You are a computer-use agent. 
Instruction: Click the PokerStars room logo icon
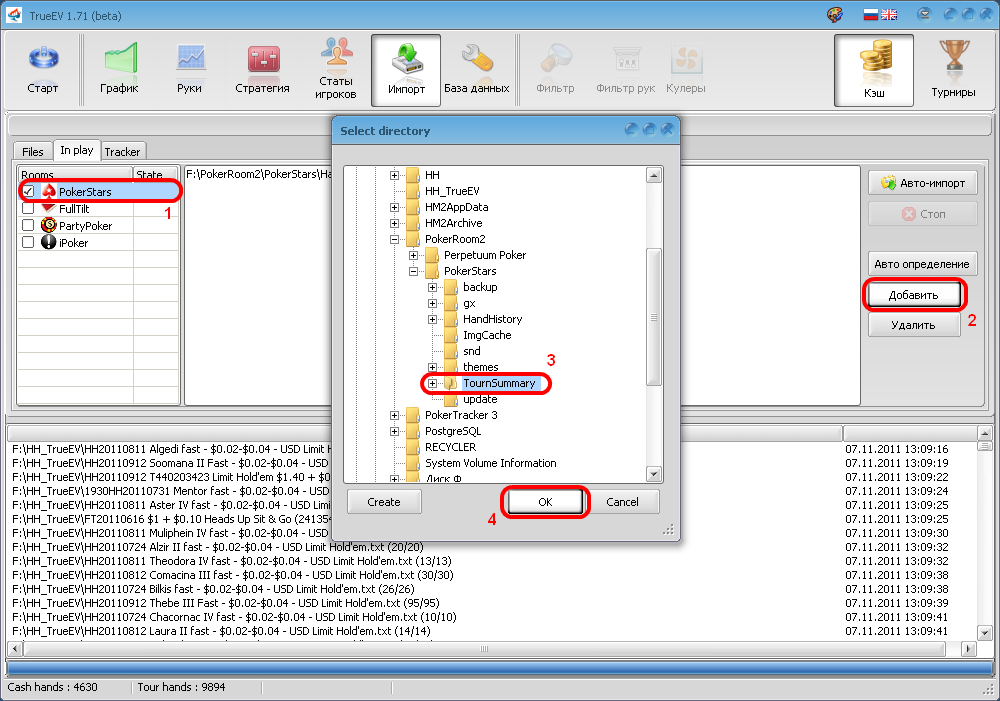pyautogui.click(x=48, y=191)
